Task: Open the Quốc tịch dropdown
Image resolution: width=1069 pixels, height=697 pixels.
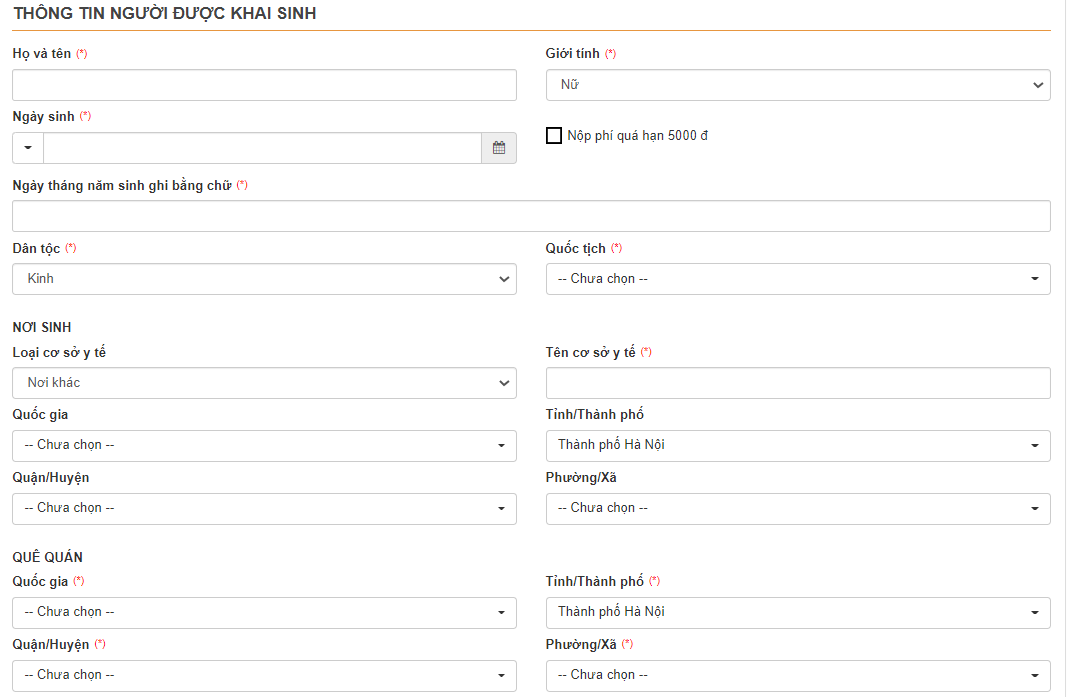Action: click(x=797, y=279)
